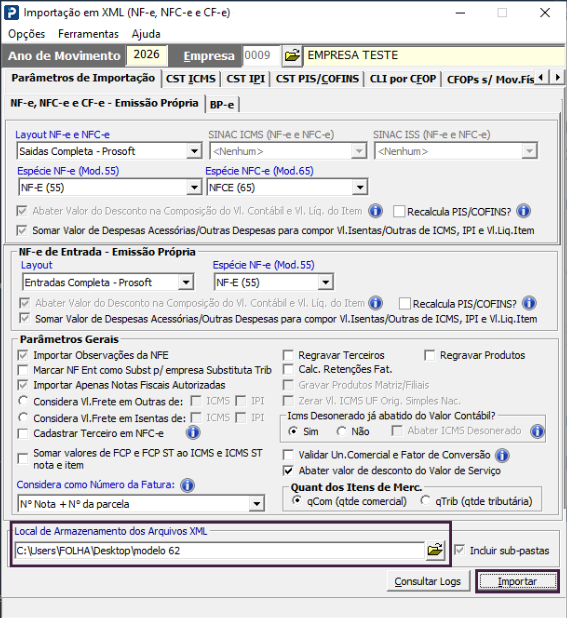This screenshot has height=618, width=569.
Task: Open company lookup folder icon beside Empresa
Action: pyautogui.click(x=292, y=56)
